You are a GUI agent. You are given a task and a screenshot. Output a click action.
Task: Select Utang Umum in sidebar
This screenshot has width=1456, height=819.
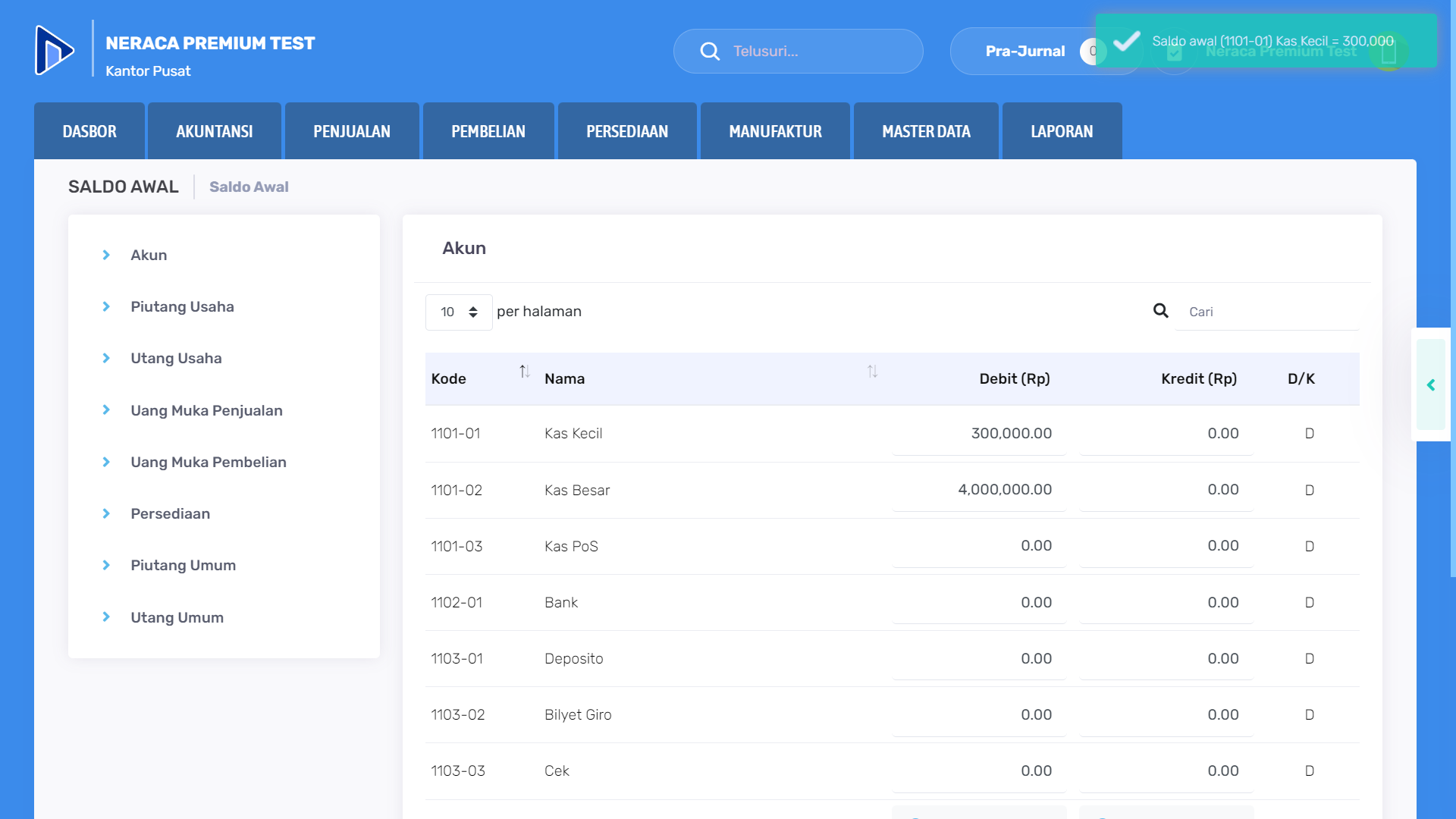click(x=177, y=617)
